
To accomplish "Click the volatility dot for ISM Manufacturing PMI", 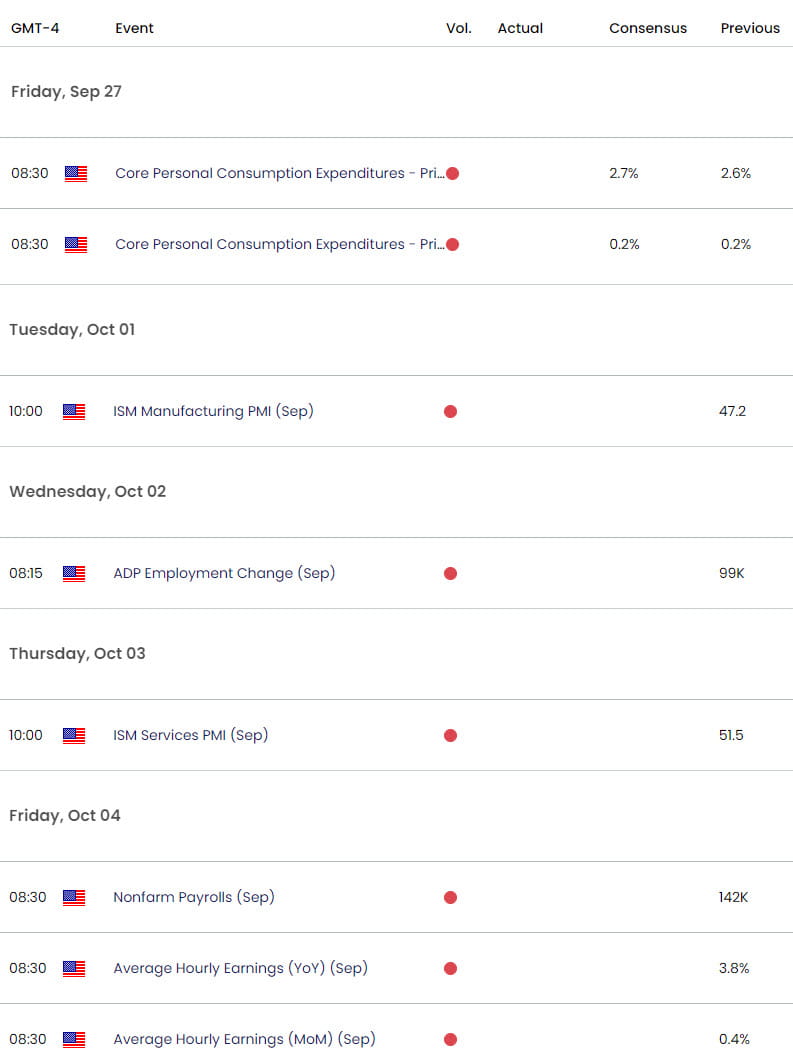I will tap(450, 411).
